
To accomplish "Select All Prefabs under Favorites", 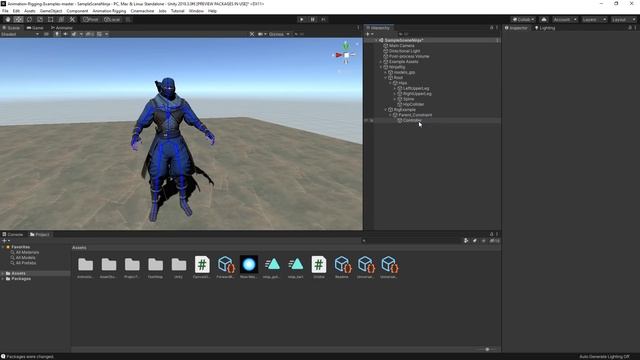I will 25,263.
